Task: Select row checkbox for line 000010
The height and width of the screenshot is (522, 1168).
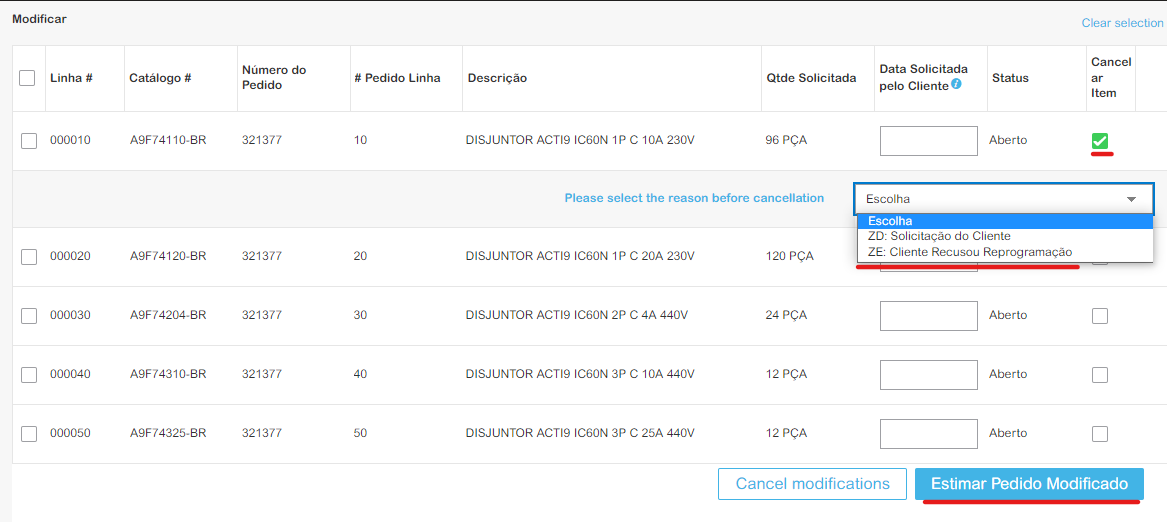Action: 29,140
